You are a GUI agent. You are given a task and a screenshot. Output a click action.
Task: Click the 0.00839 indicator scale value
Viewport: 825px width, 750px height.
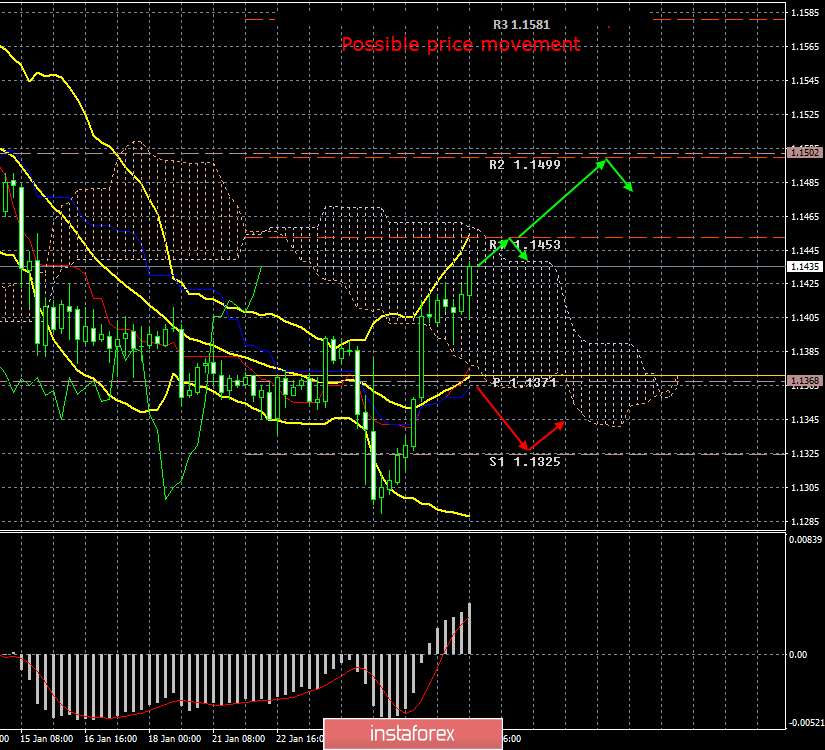point(805,539)
